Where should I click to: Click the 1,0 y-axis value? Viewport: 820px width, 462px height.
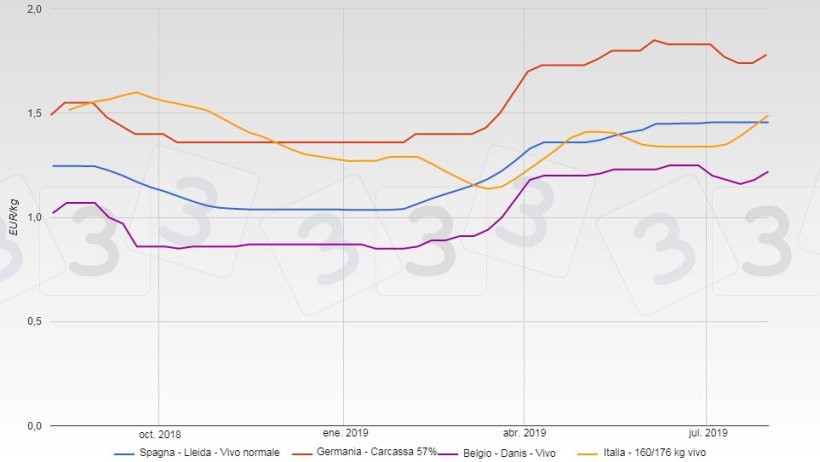pyautogui.click(x=34, y=217)
